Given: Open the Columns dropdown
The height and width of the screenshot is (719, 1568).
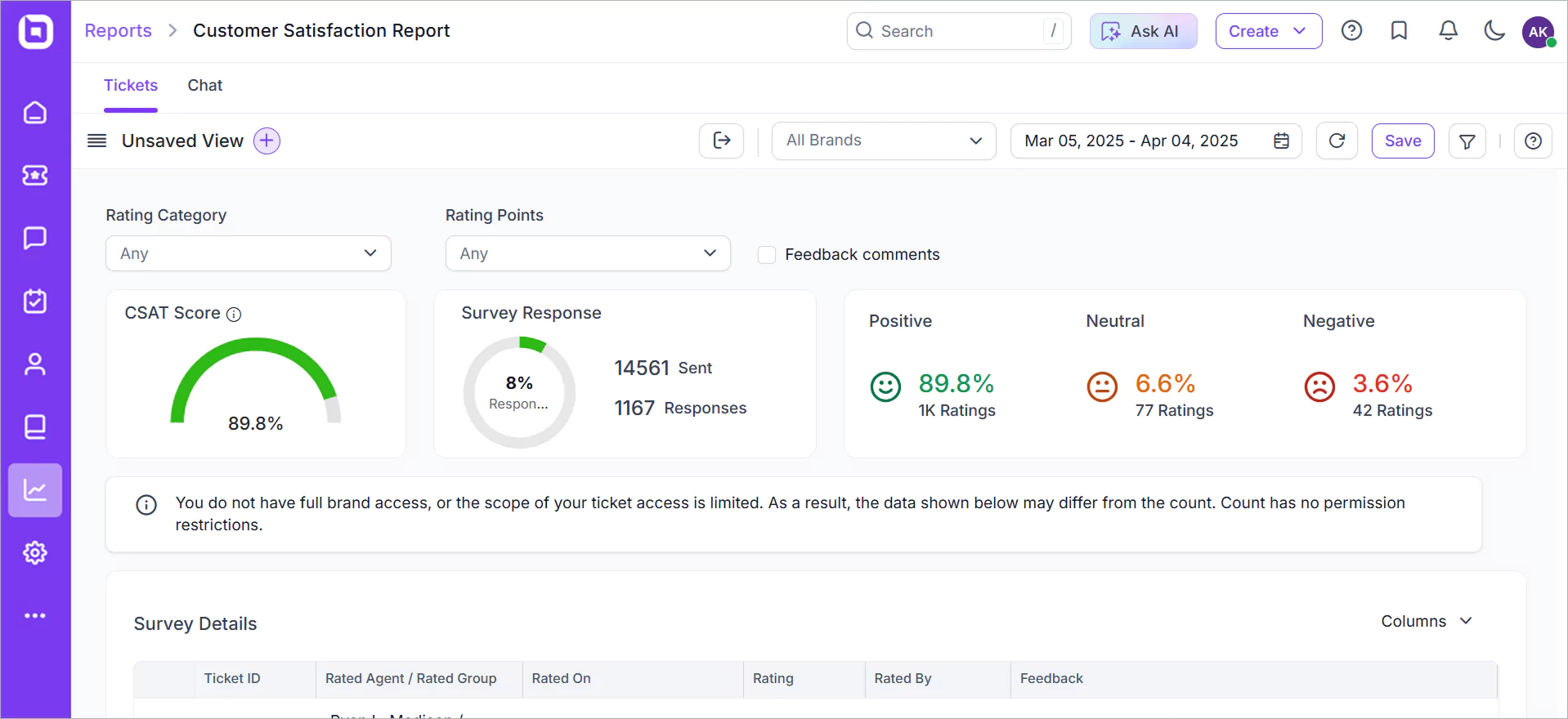Looking at the screenshot, I should (1427, 621).
